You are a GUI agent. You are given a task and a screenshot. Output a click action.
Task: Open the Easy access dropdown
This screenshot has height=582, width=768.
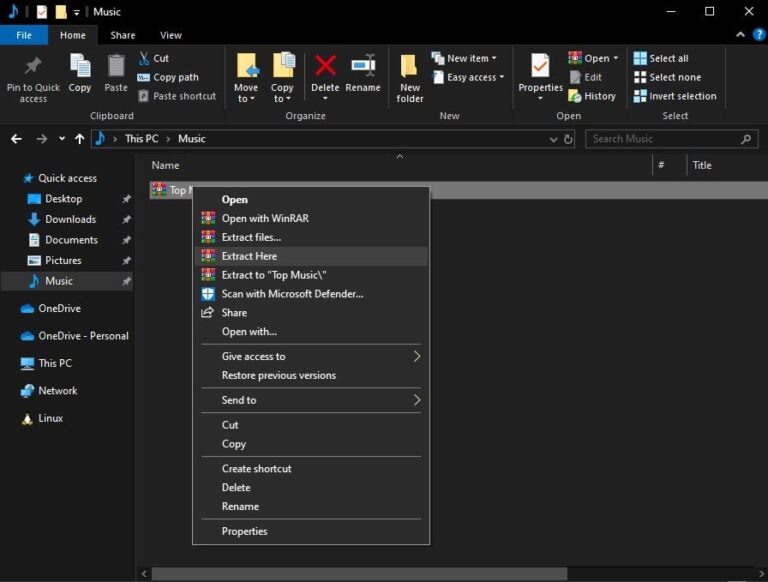pos(468,77)
